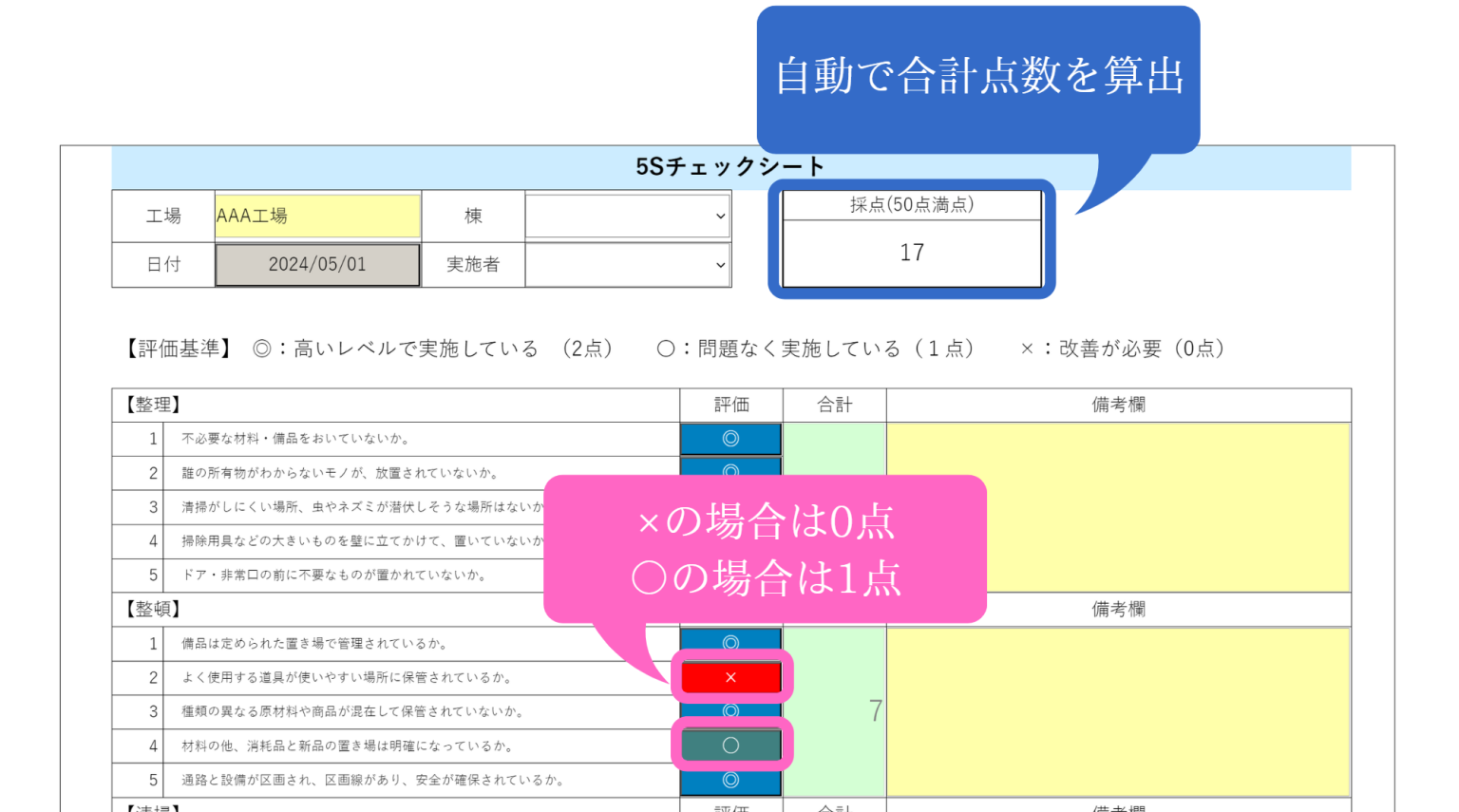Select the 【整頓】 section header
This screenshot has height=812, width=1459.
152,609
